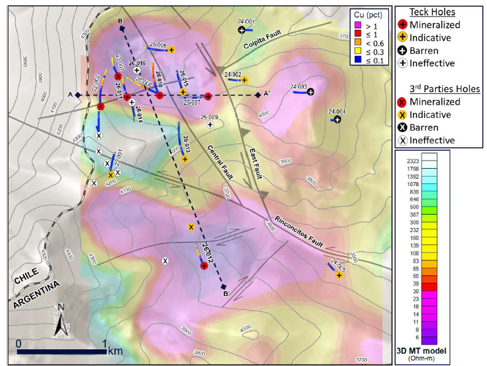Image resolution: width=487 pixels, height=366 pixels.
Task: Click the cyan MT band at 1078
Action: [x=429, y=187]
